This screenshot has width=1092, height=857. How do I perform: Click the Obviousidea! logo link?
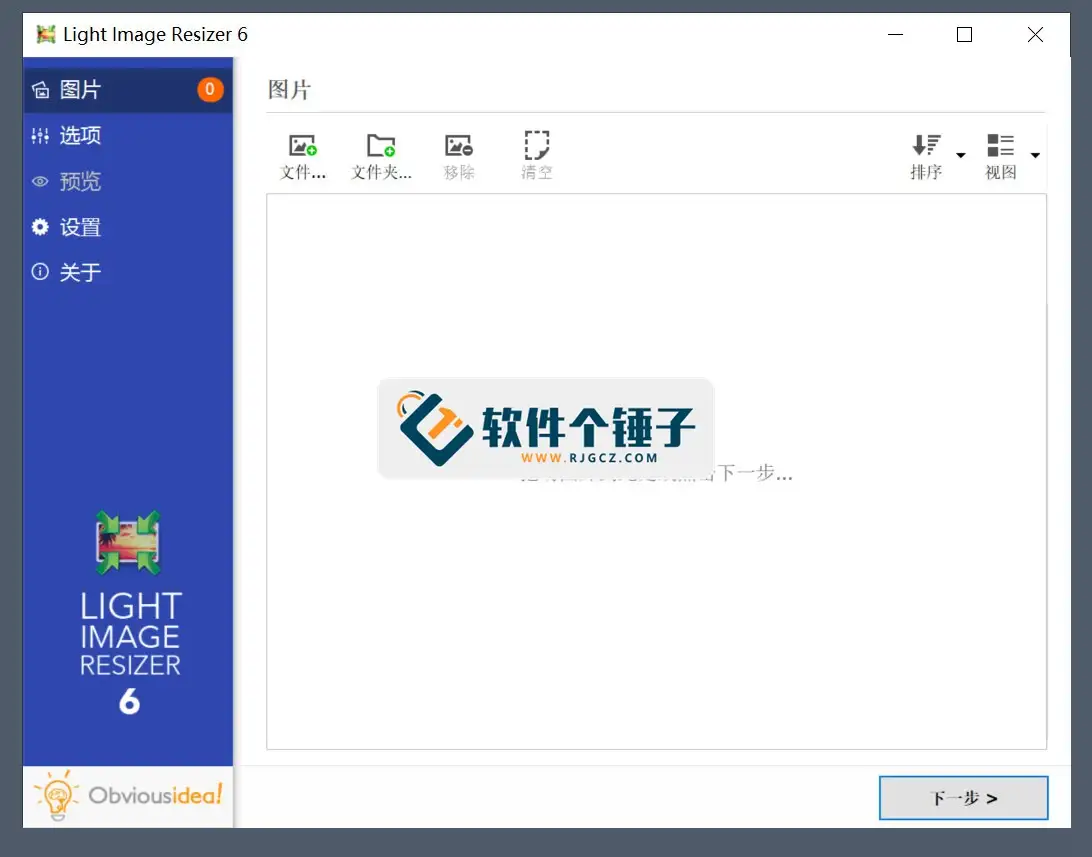click(x=128, y=796)
